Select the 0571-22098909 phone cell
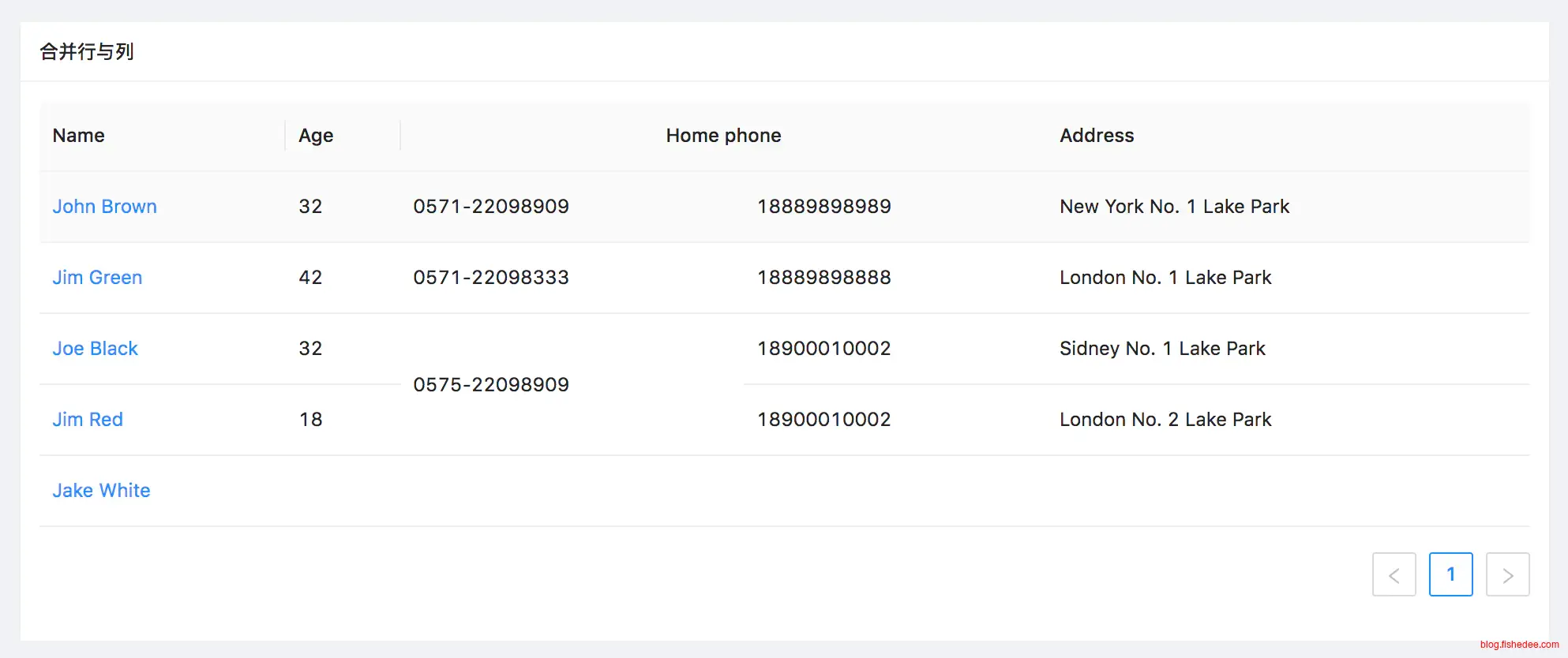This screenshot has height=658, width=1568. pyautogui.click(x=491, y=207)
